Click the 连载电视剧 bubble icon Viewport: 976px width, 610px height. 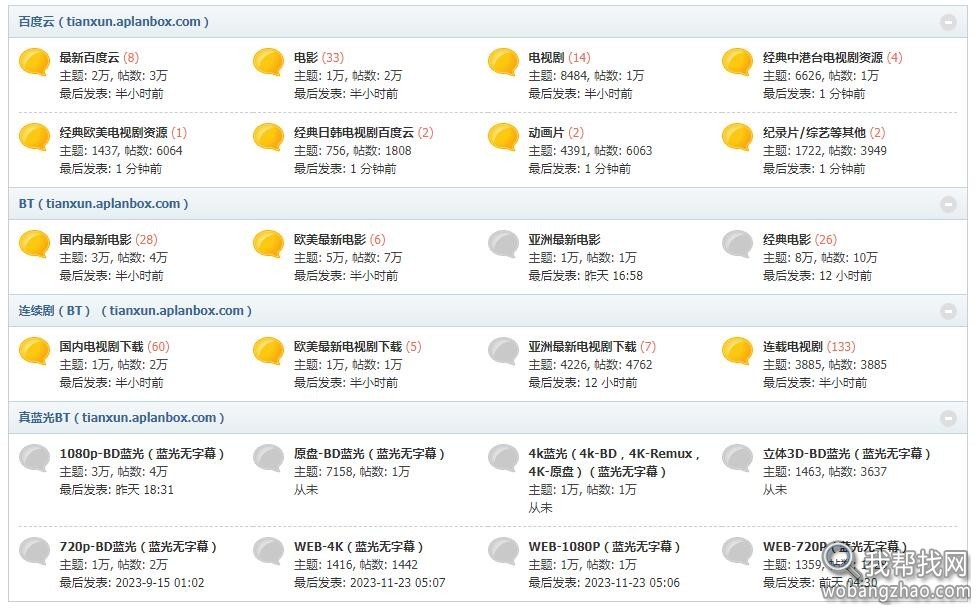[738, 351]
